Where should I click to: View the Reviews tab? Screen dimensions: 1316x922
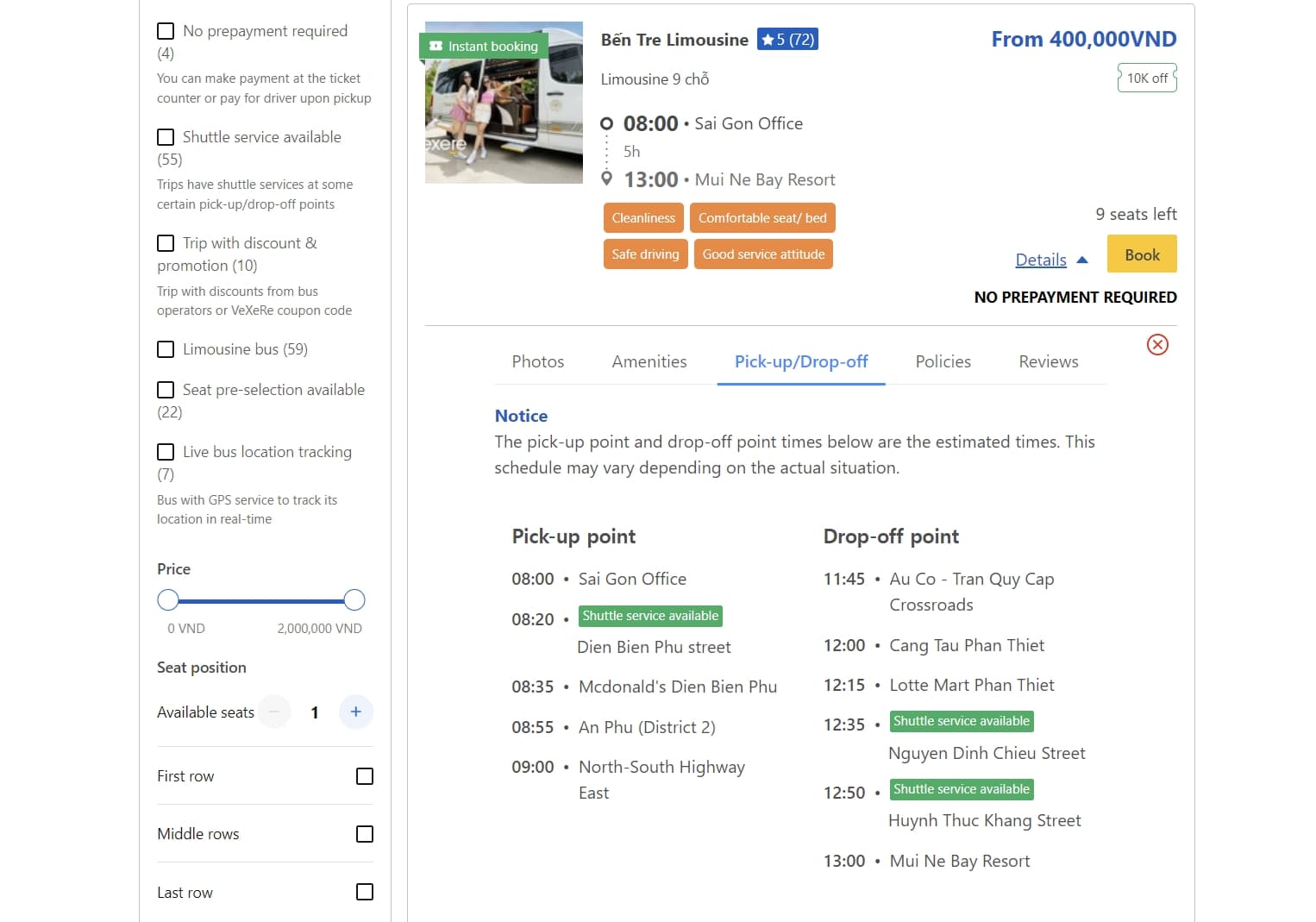point(1048,361)
